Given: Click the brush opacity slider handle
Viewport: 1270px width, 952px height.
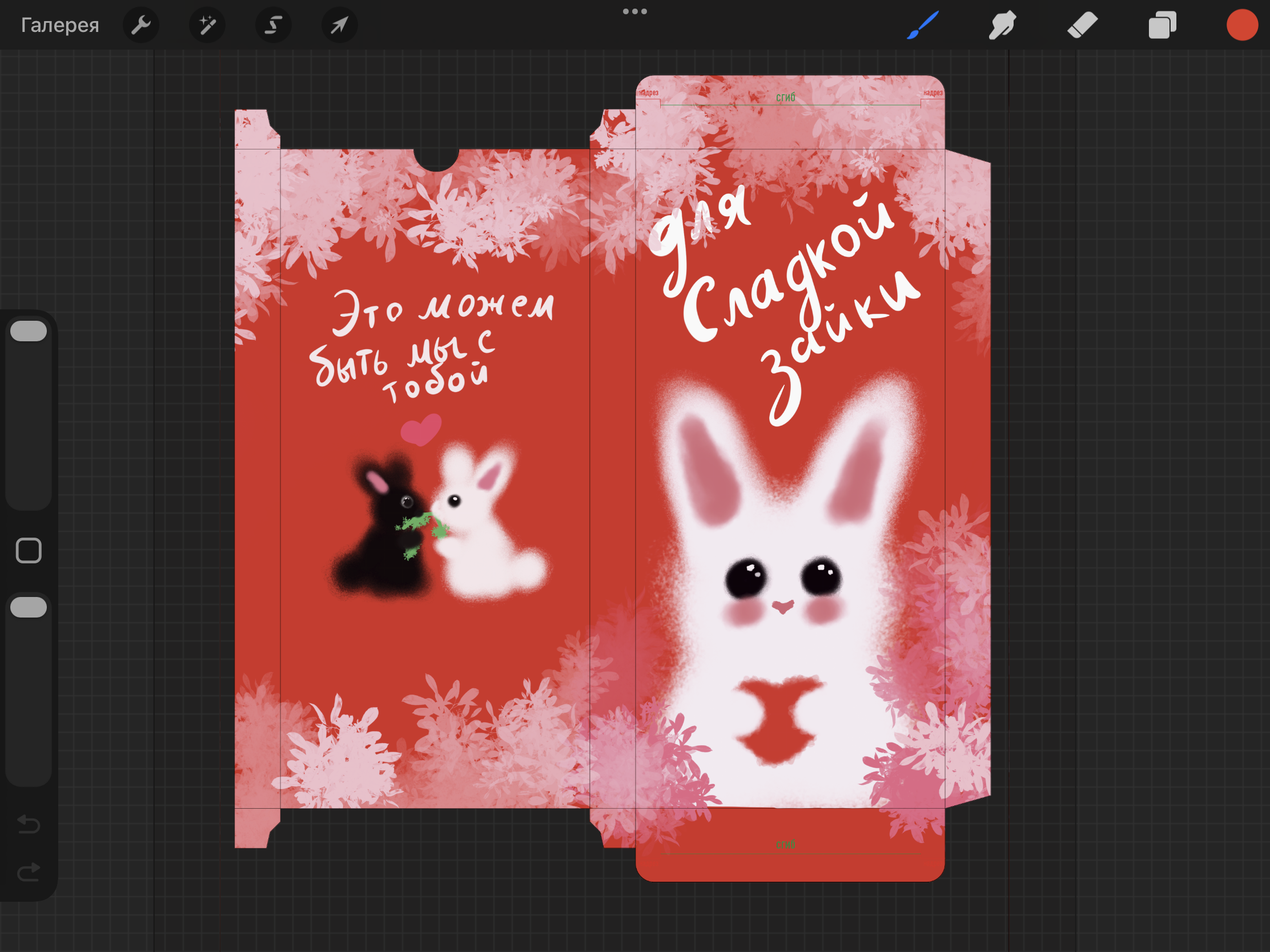Looking at the screenshot, I should [x=29, y=607].
